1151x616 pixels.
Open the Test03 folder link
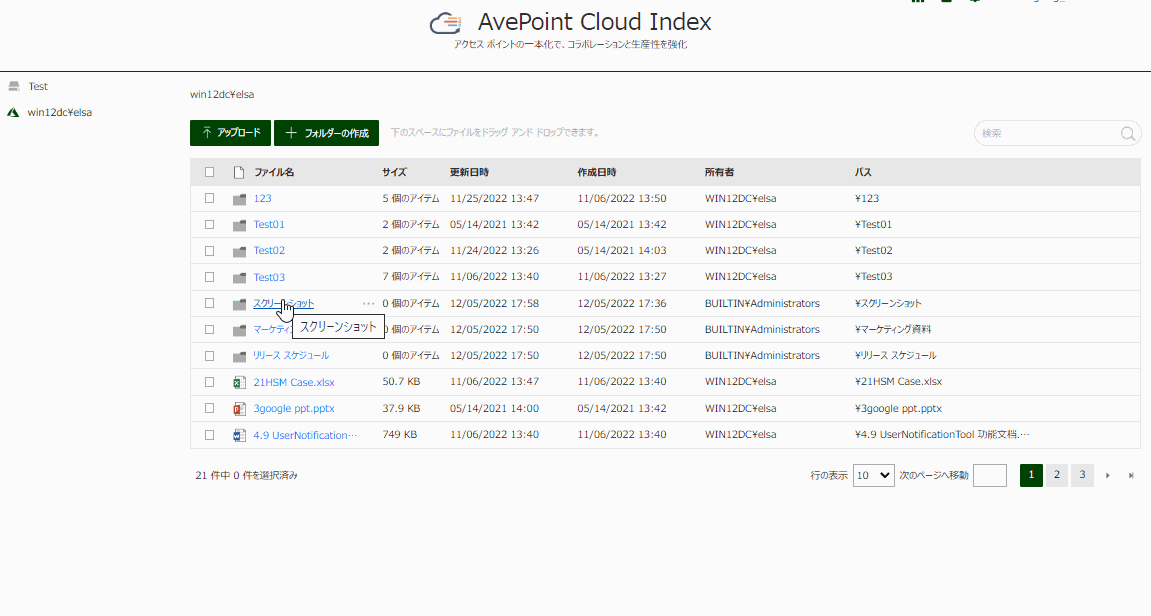tap(269, 278)
